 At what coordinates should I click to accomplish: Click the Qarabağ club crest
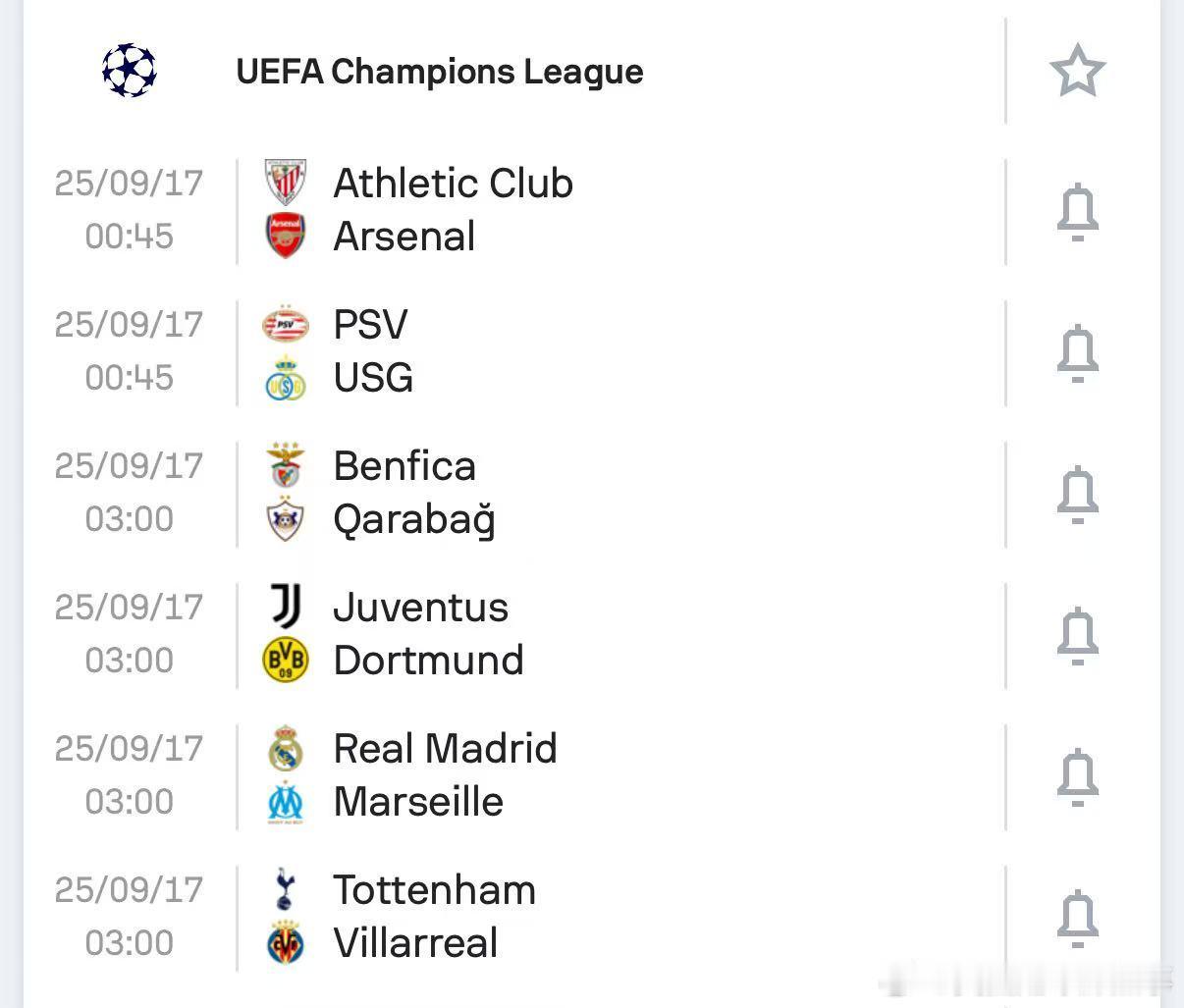(x=286, y=519)
